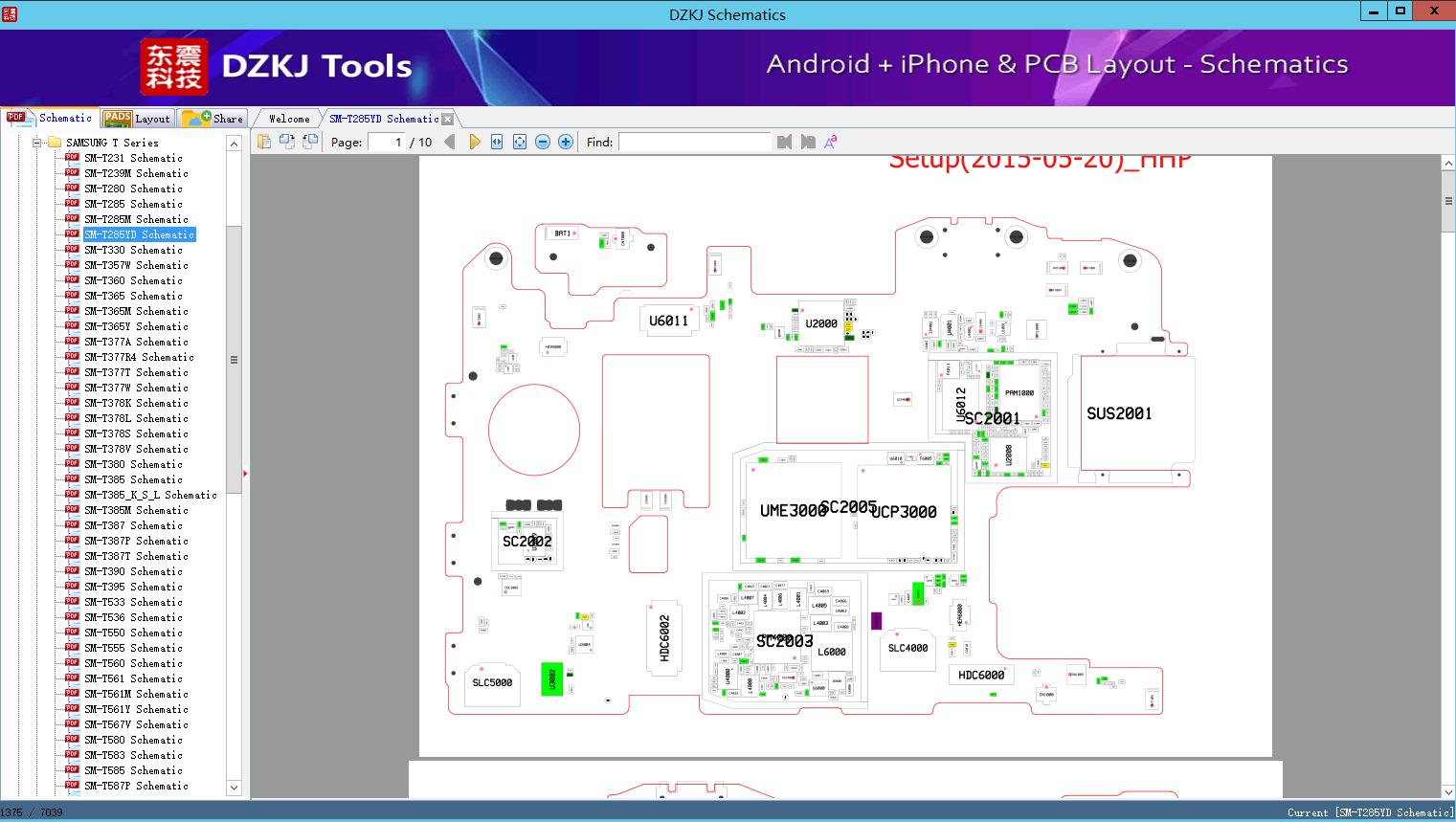This screenshot has width=1456, height=822.
Task: Zoom in on the schematic
Action: [566, 142]
